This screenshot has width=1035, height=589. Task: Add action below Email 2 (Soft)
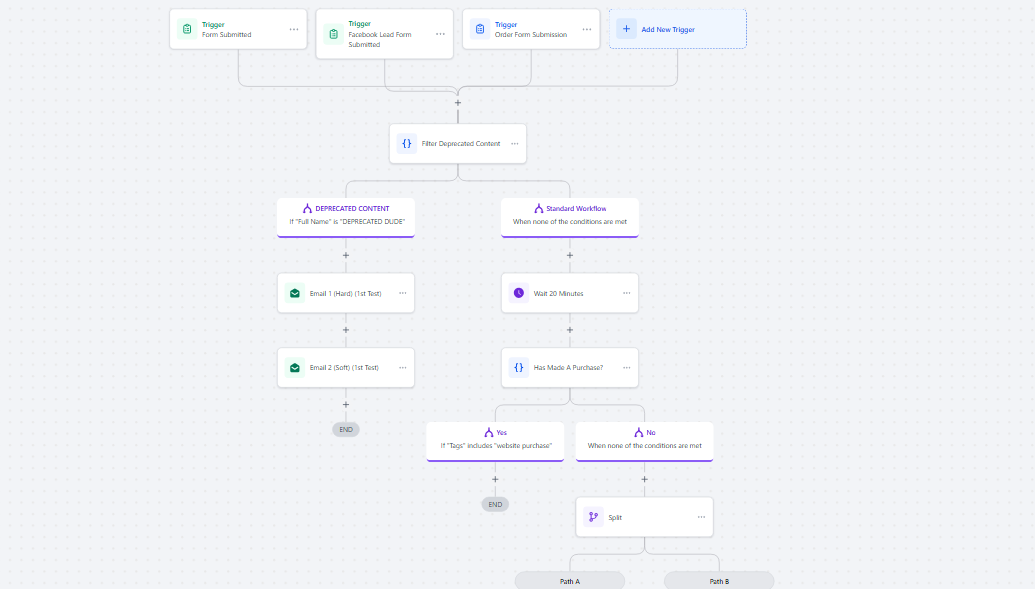(346, 405)
